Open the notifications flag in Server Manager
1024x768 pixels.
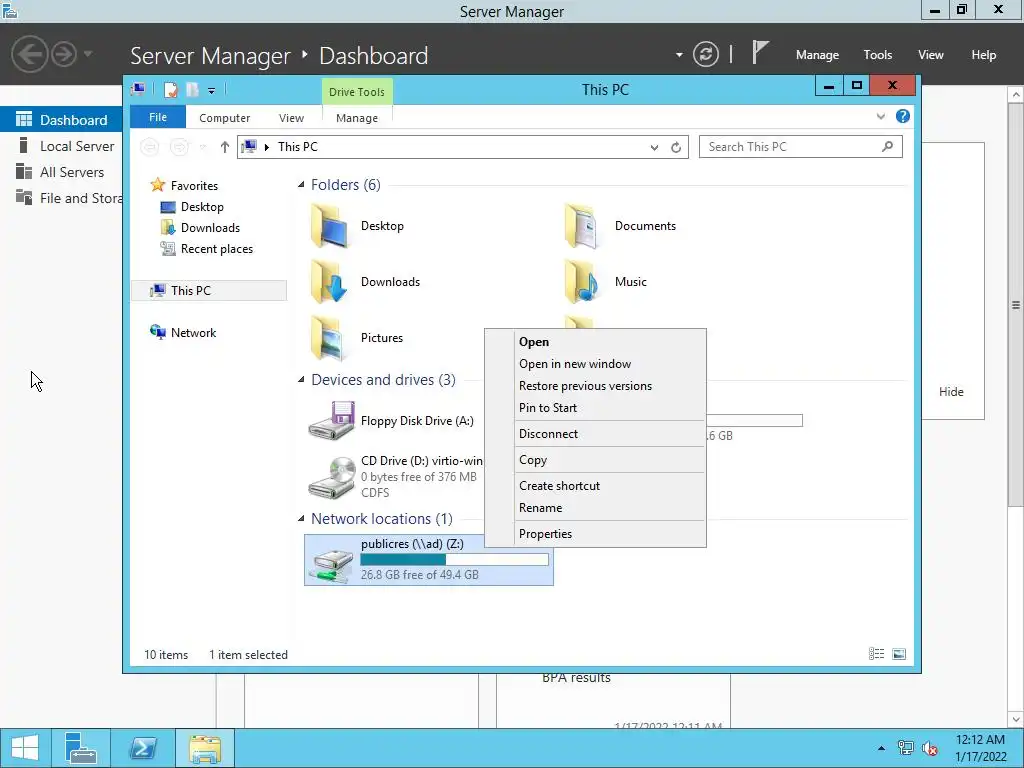(x=760, y=52)
